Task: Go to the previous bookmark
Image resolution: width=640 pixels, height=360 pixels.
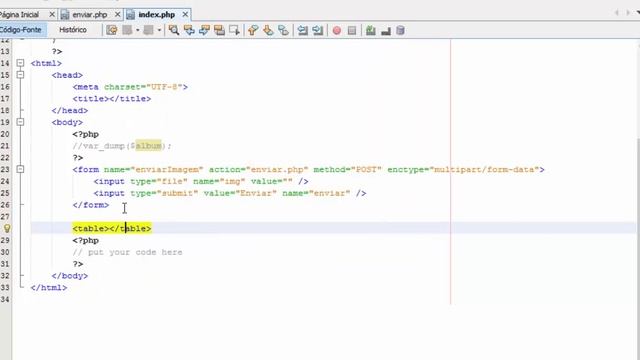Action: point(253,30)
